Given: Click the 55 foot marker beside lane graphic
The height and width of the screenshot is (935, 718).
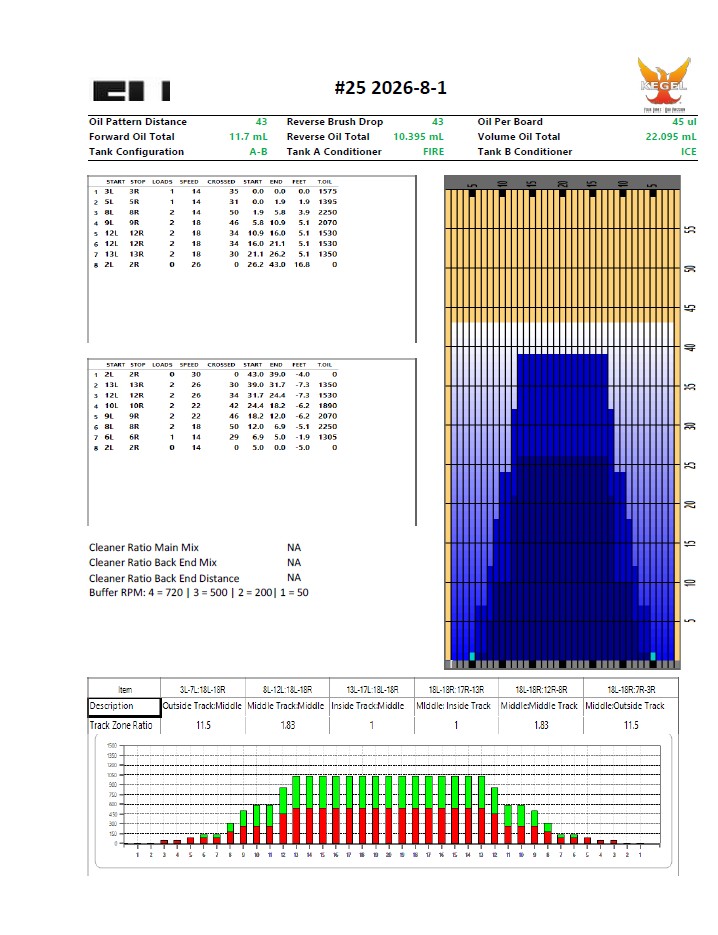Looking at the screenshot, I should [691, 230].
